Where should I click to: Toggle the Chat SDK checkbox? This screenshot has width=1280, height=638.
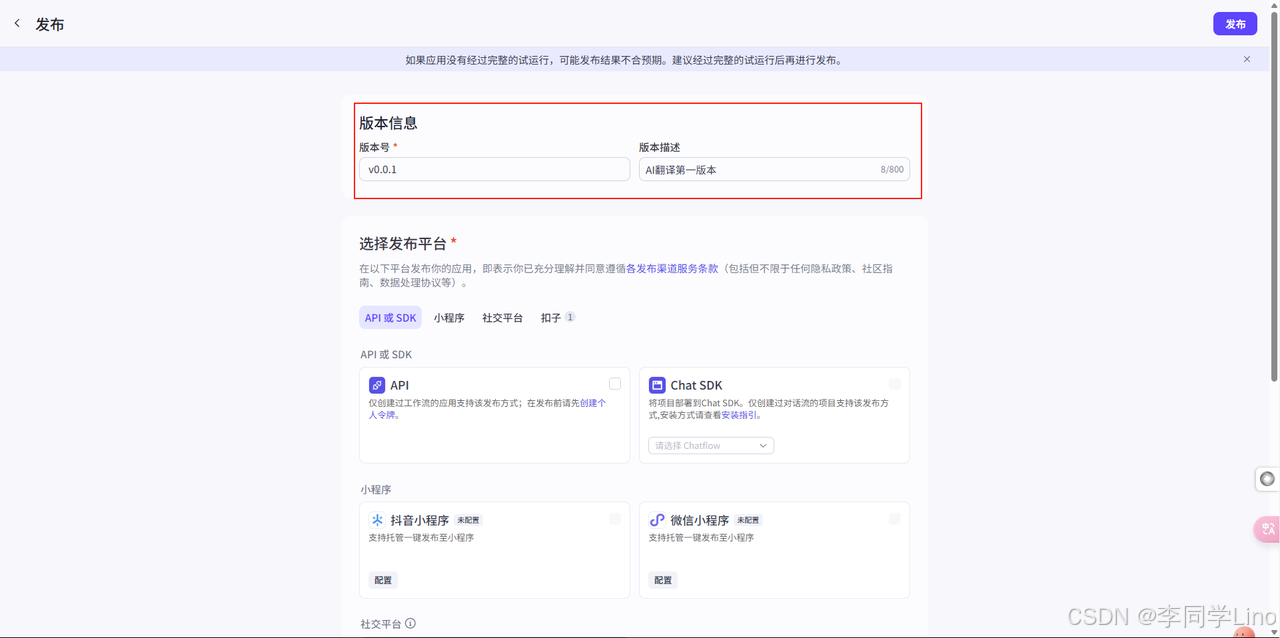pyautogui.click(x=895, y=384)
